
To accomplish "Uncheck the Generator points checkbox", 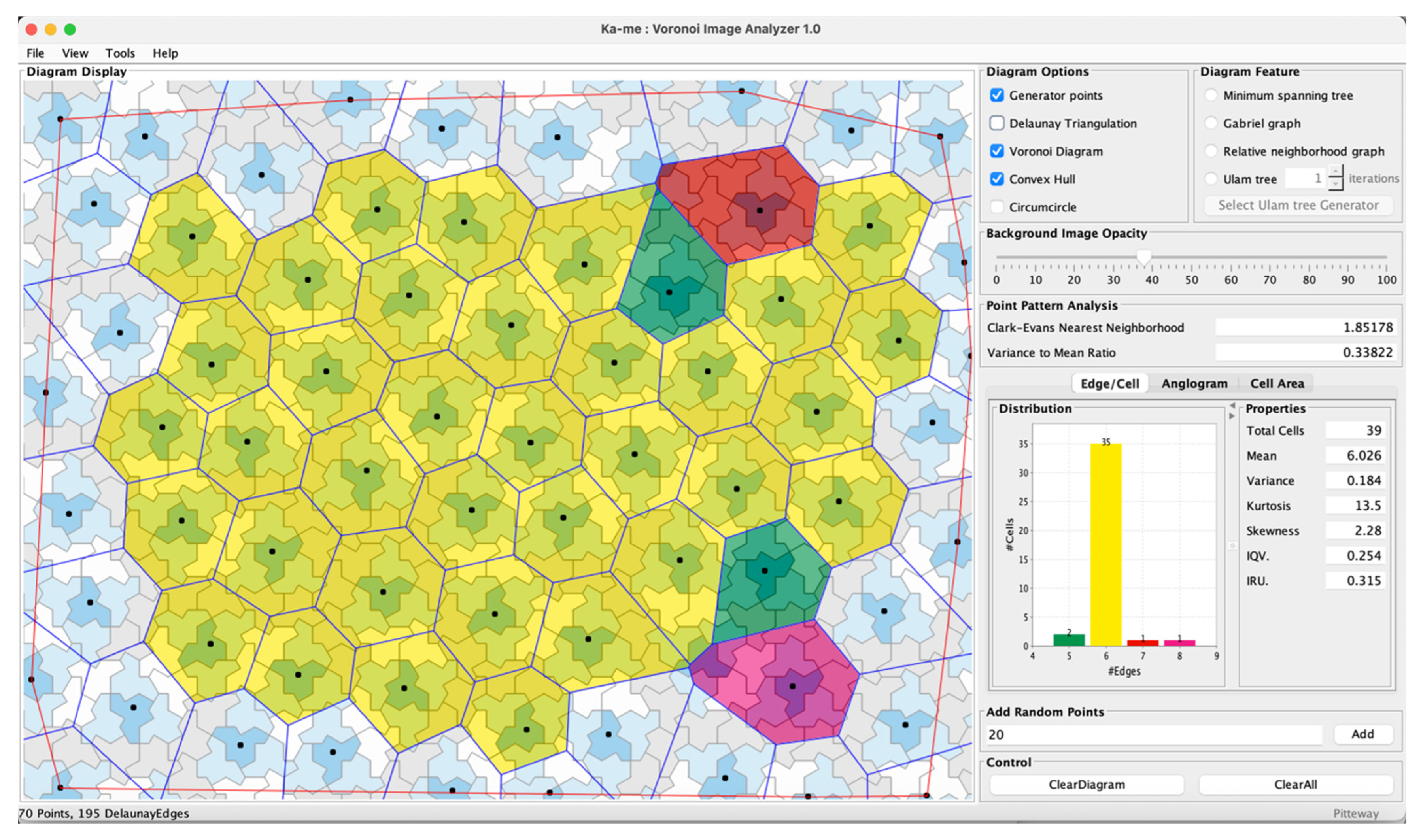I will [997, 95].
